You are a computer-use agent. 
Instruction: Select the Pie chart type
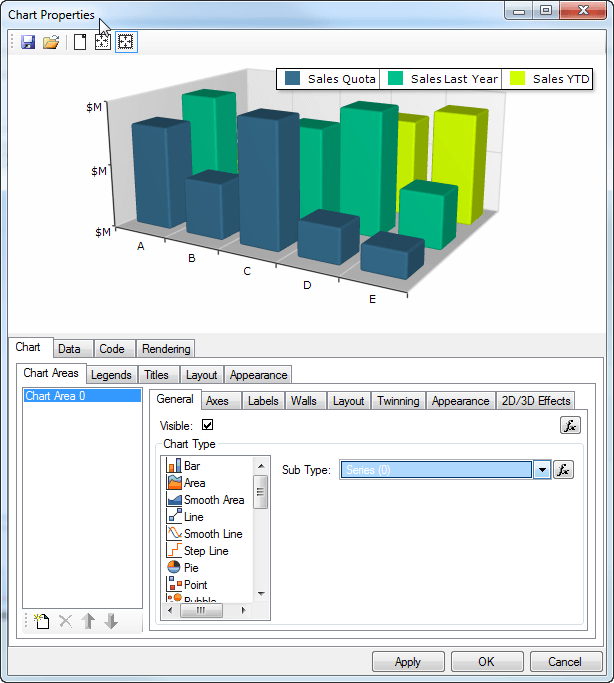click(x=190, y=567)
